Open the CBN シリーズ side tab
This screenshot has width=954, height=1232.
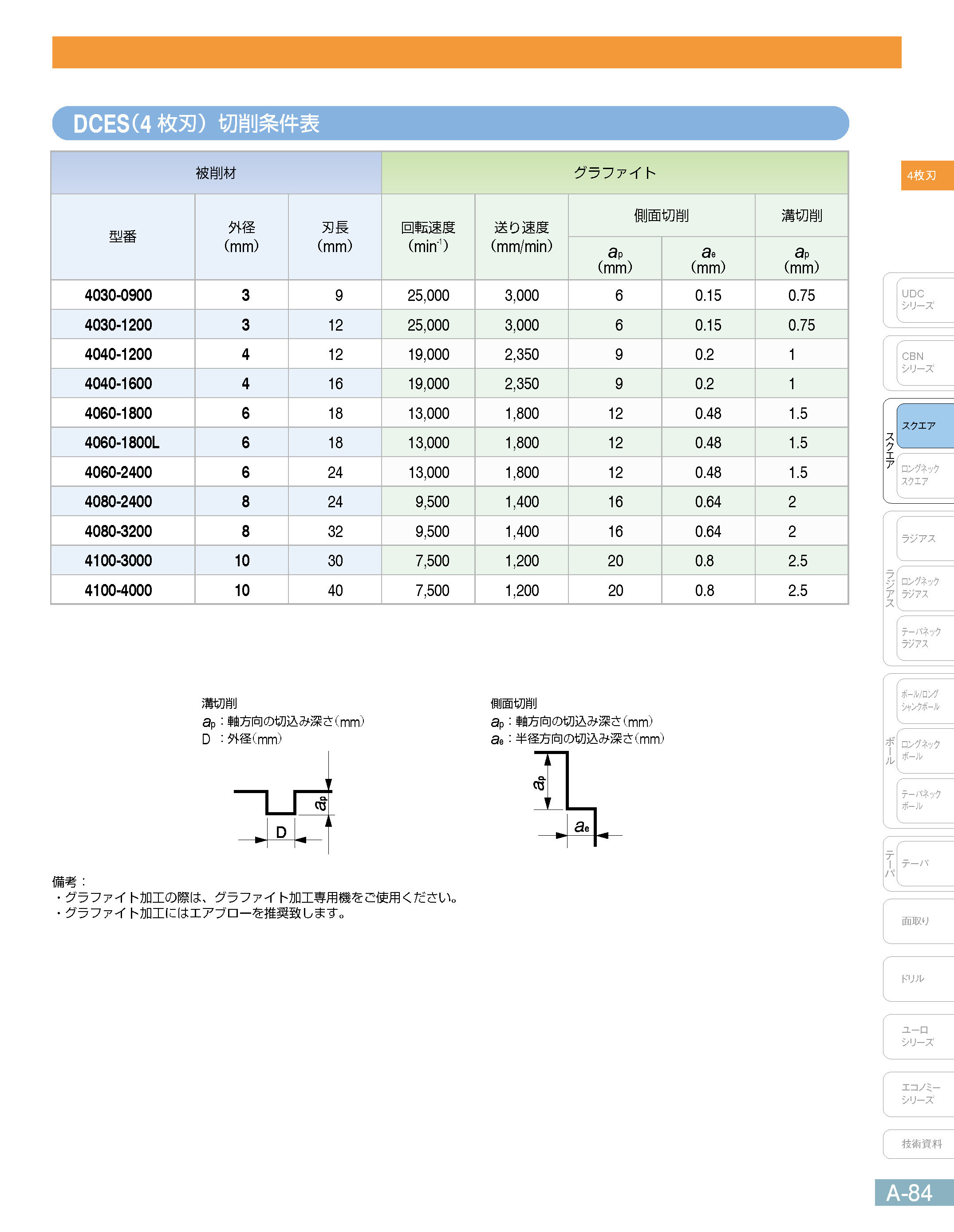click(925, 362)
